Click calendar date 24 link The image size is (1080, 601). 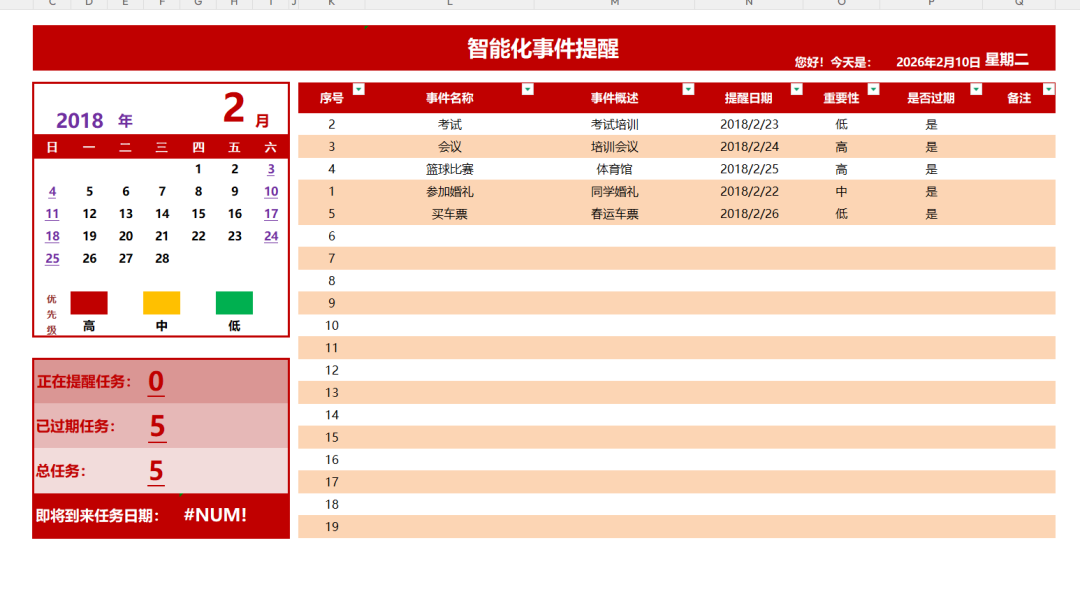pyautogui.click(x=271, y=236)
